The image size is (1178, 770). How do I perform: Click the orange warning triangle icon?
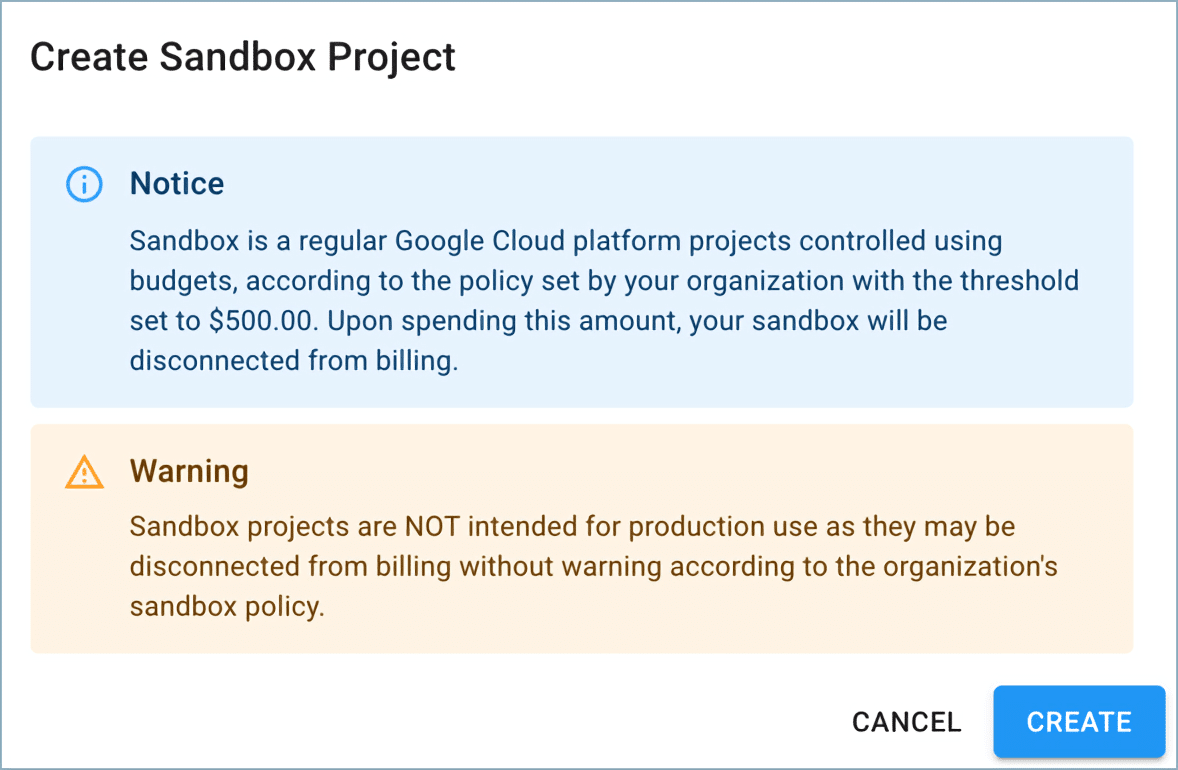point(84,472)
